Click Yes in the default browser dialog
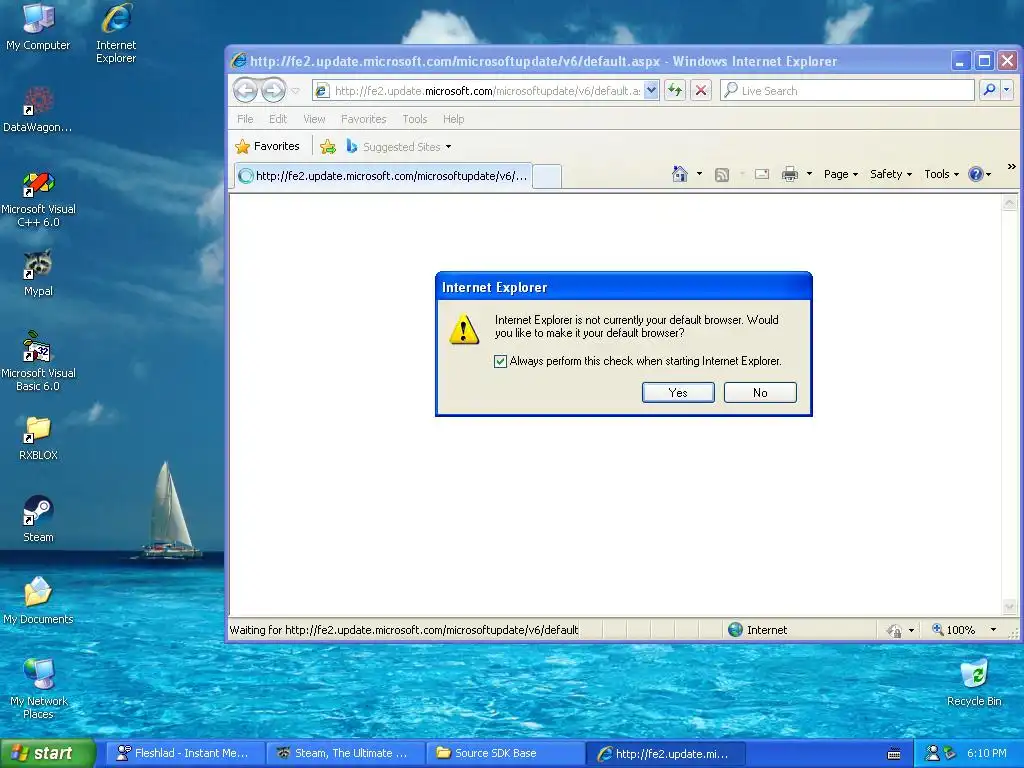Screen dimensions: 1024x768 point(678,392)
